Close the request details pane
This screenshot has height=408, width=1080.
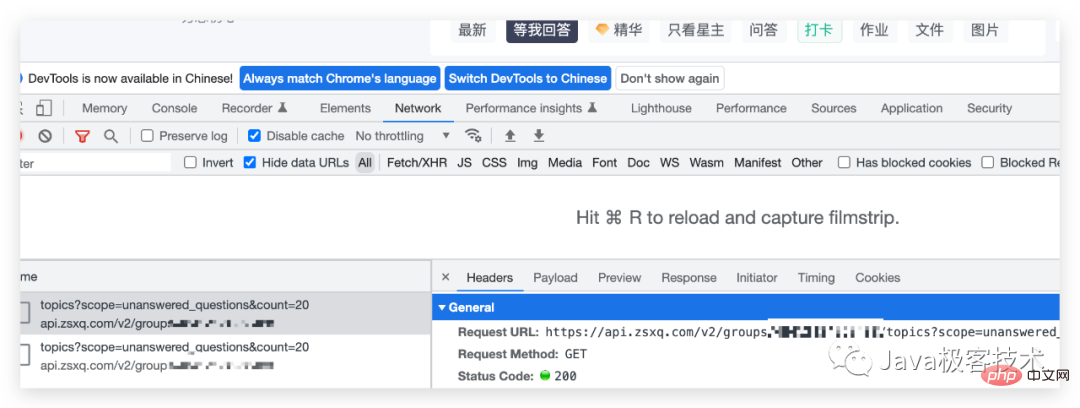pyautogui.click(x=446, y=278)
